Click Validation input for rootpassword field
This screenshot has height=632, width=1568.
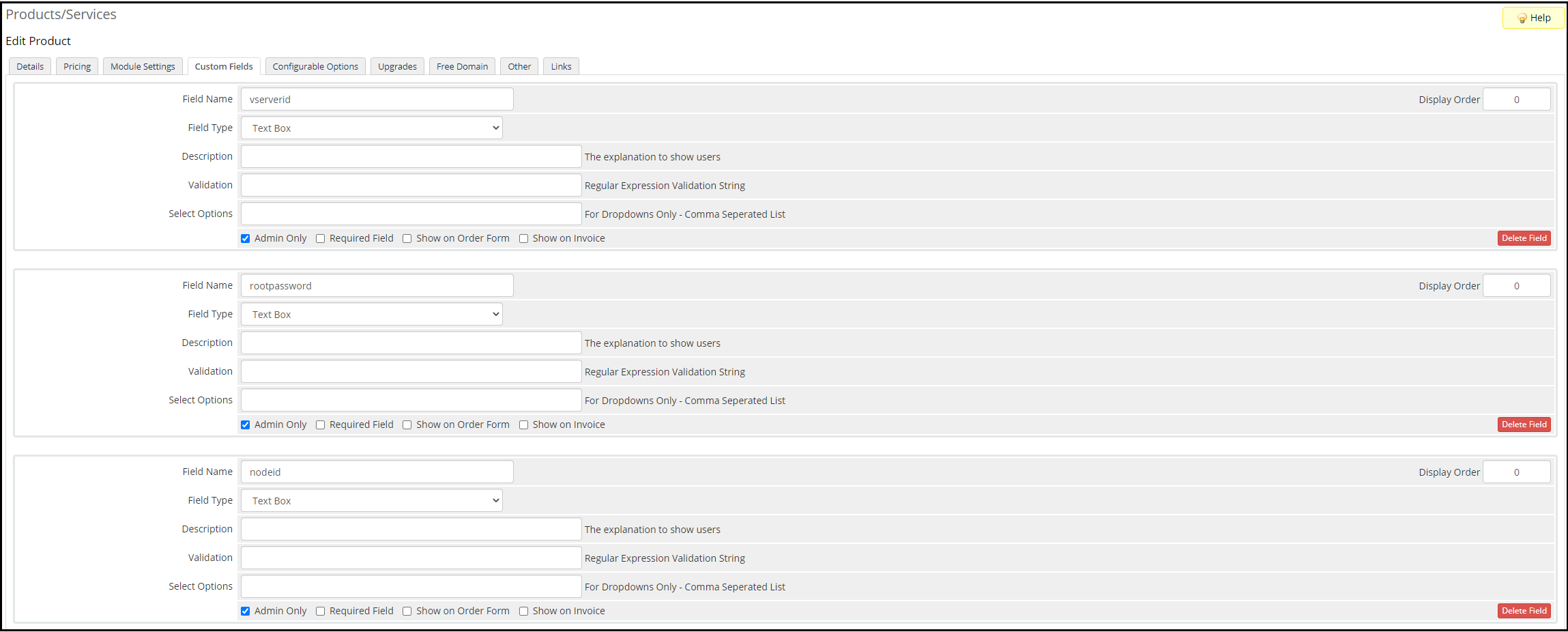pyautogui.click(x=411, y=372)
